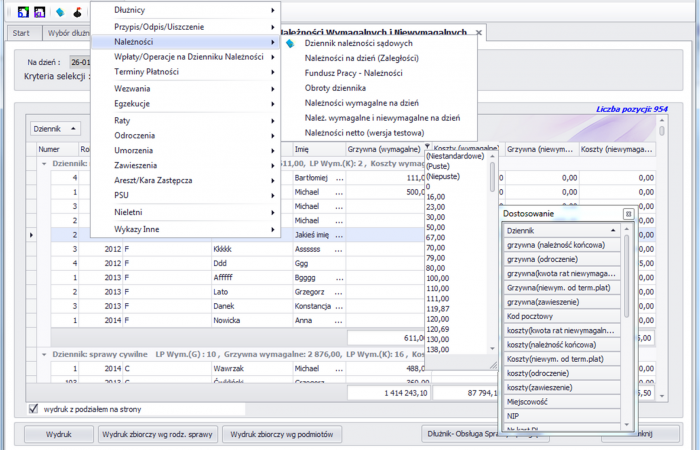700x450 pixels.
Task: Click the blue DL toolbar icon
Action: coord(23,12)
